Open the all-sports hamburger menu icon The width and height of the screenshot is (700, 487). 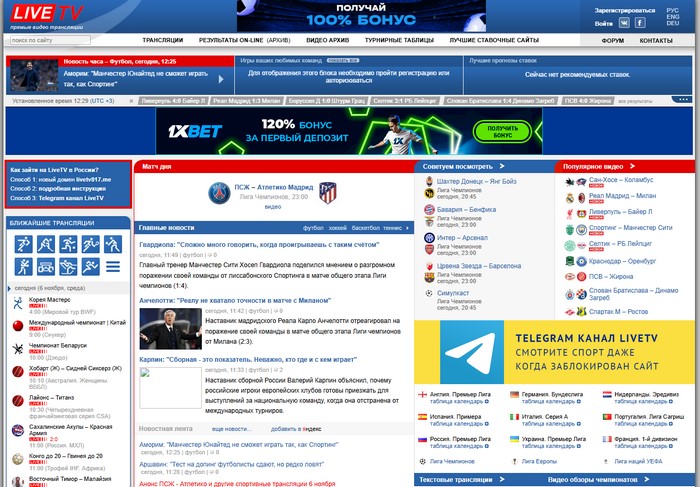coord(113,266)
